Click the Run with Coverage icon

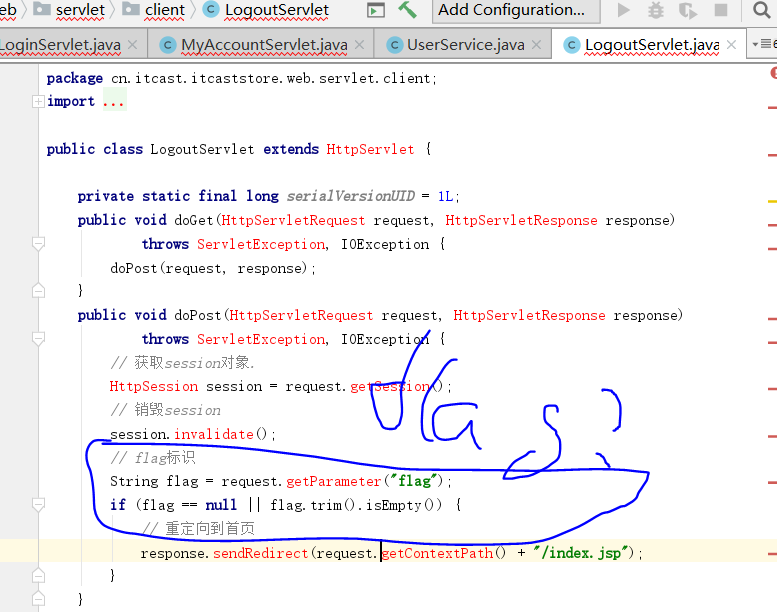pos(688,10)
